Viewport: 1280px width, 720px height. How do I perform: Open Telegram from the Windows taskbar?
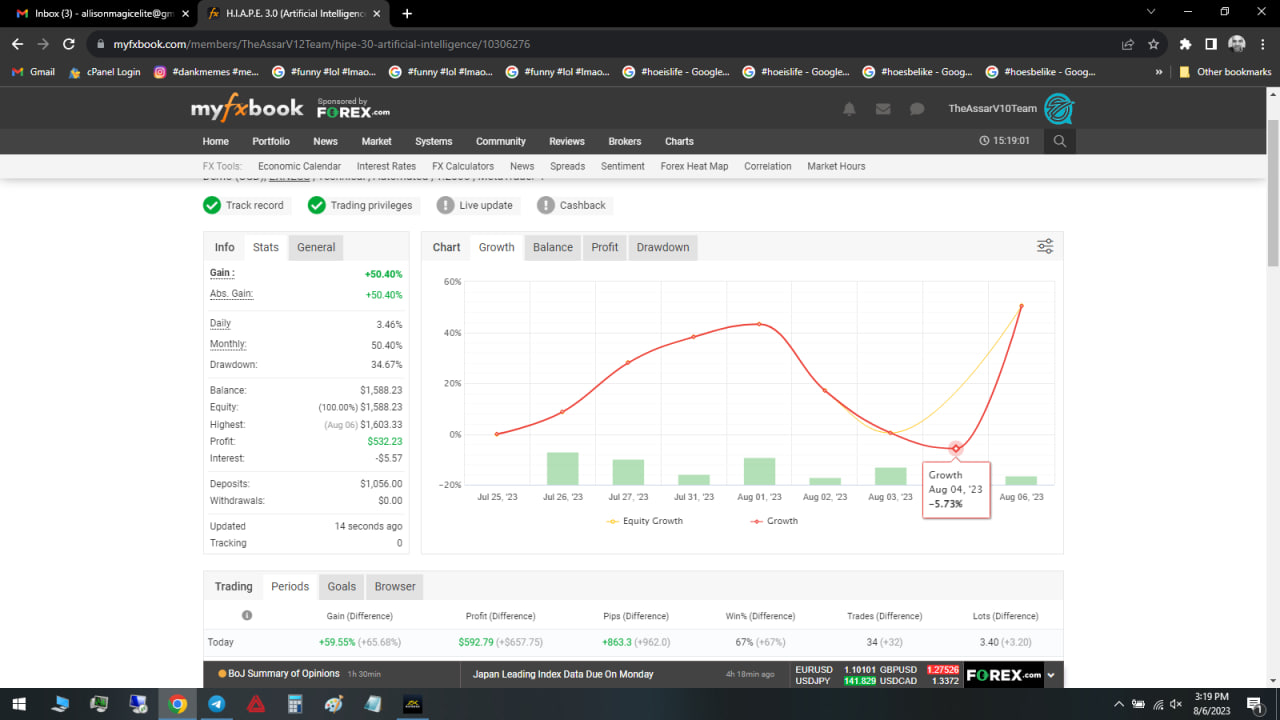point(216,704)
